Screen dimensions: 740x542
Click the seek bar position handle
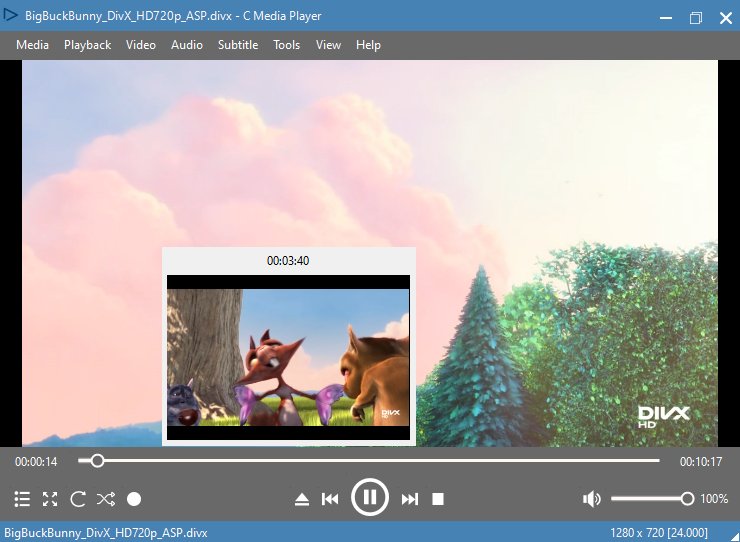coord(97,461)
